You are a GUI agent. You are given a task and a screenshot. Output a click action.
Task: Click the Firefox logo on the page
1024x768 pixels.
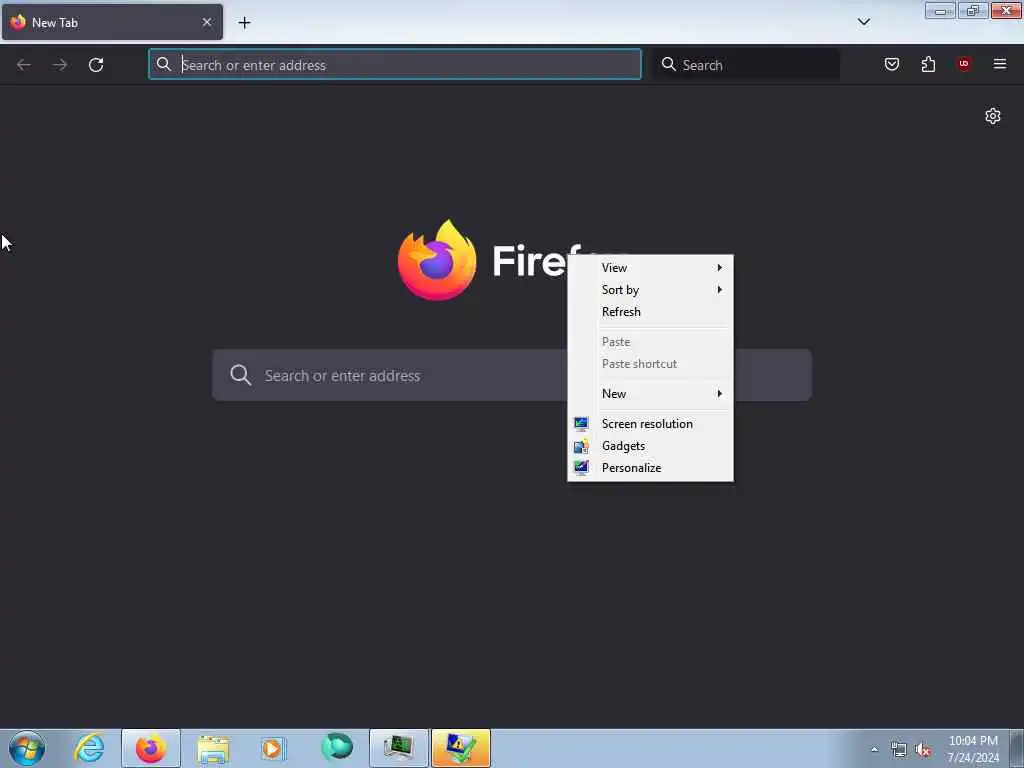coord(437,260)
